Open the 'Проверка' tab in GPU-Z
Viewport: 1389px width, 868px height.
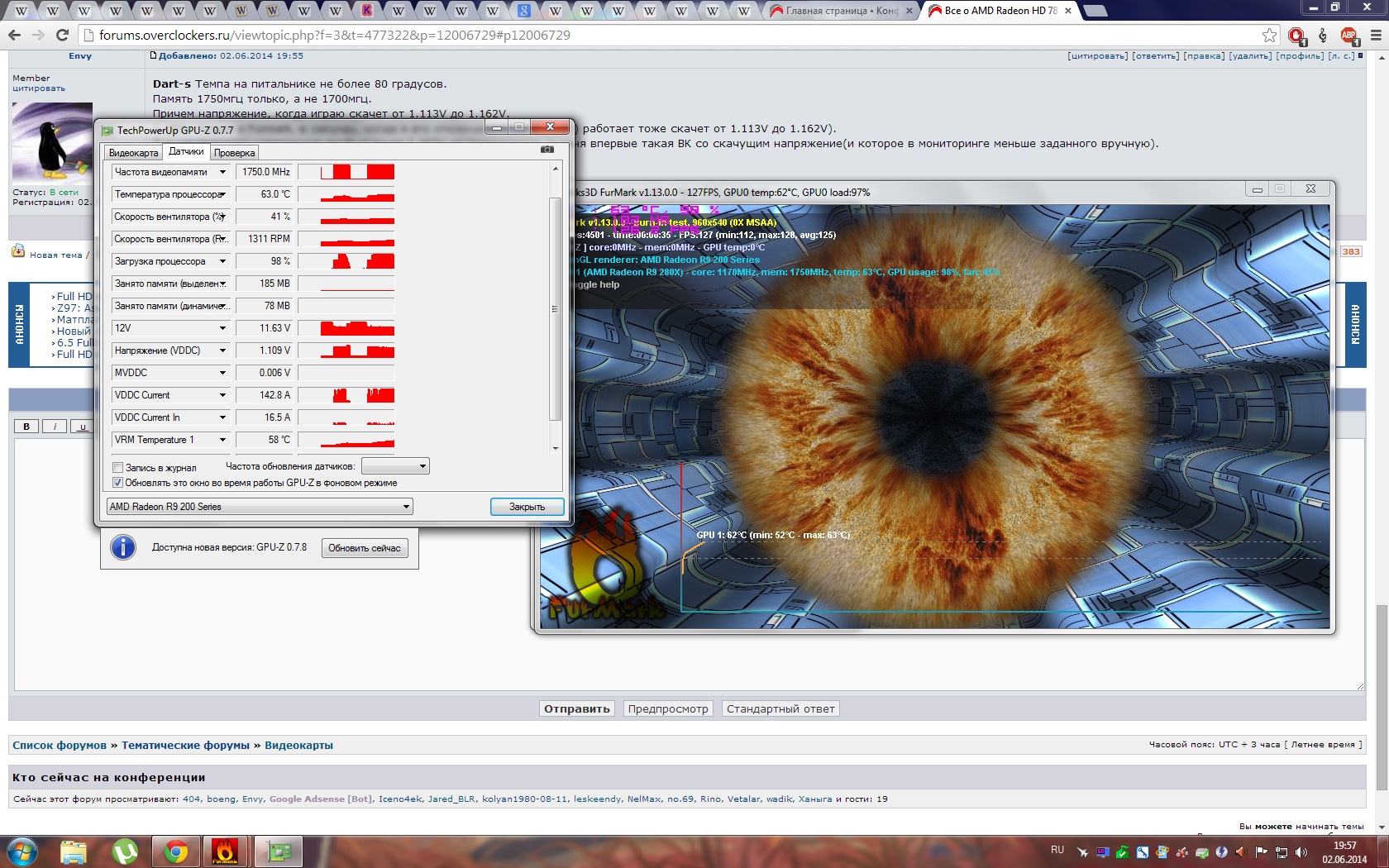[235, 153]
